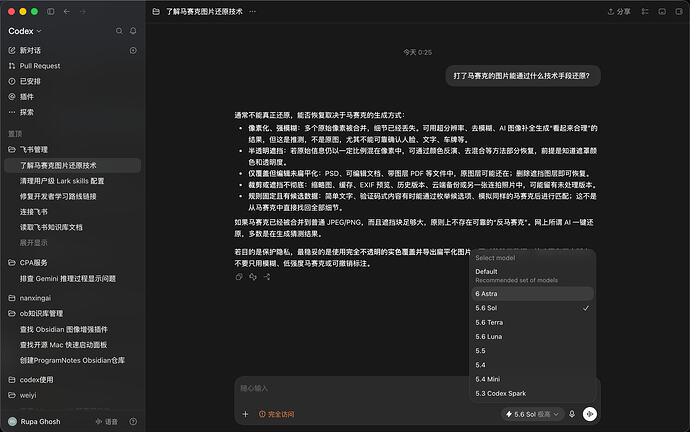Click the back navigation arrow
690x432 pixels.
(x=66, y=11)
